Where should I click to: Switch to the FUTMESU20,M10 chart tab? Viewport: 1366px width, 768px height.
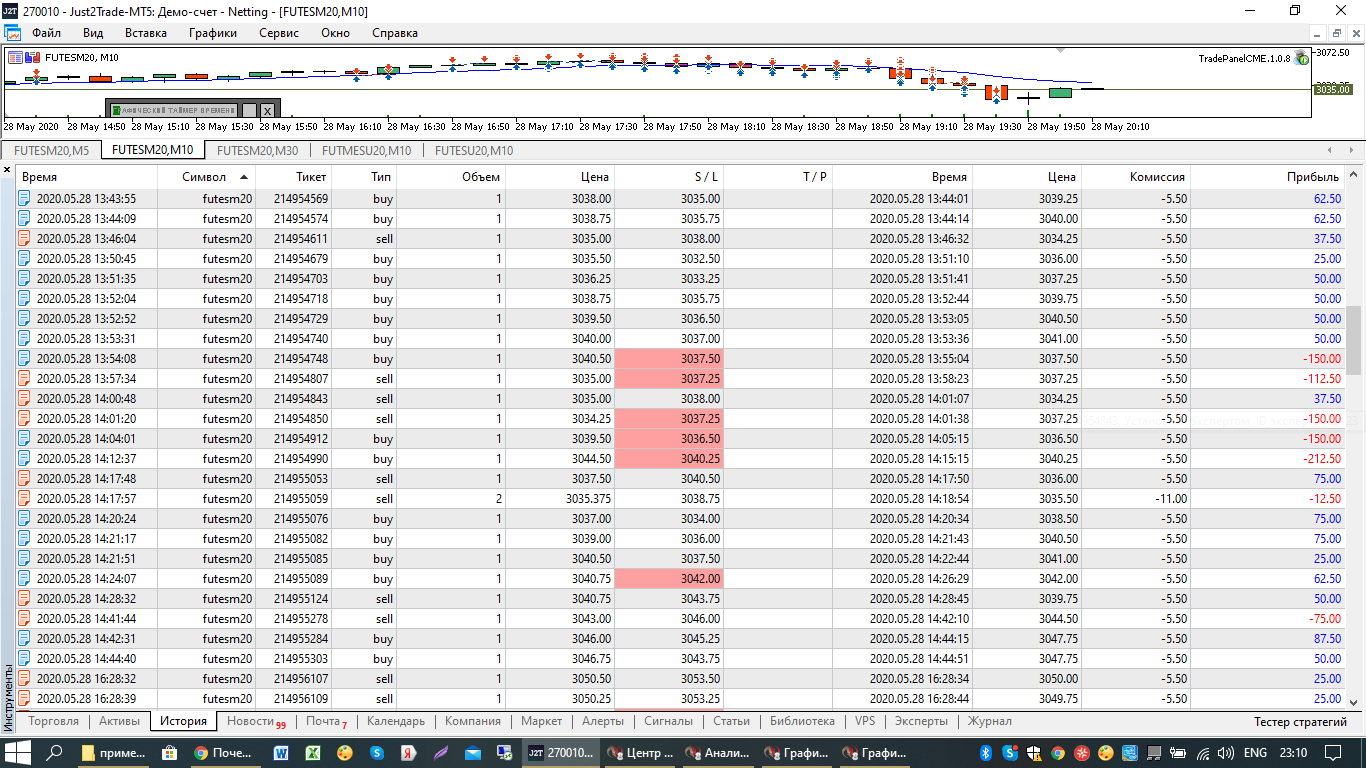coord(366,150)
